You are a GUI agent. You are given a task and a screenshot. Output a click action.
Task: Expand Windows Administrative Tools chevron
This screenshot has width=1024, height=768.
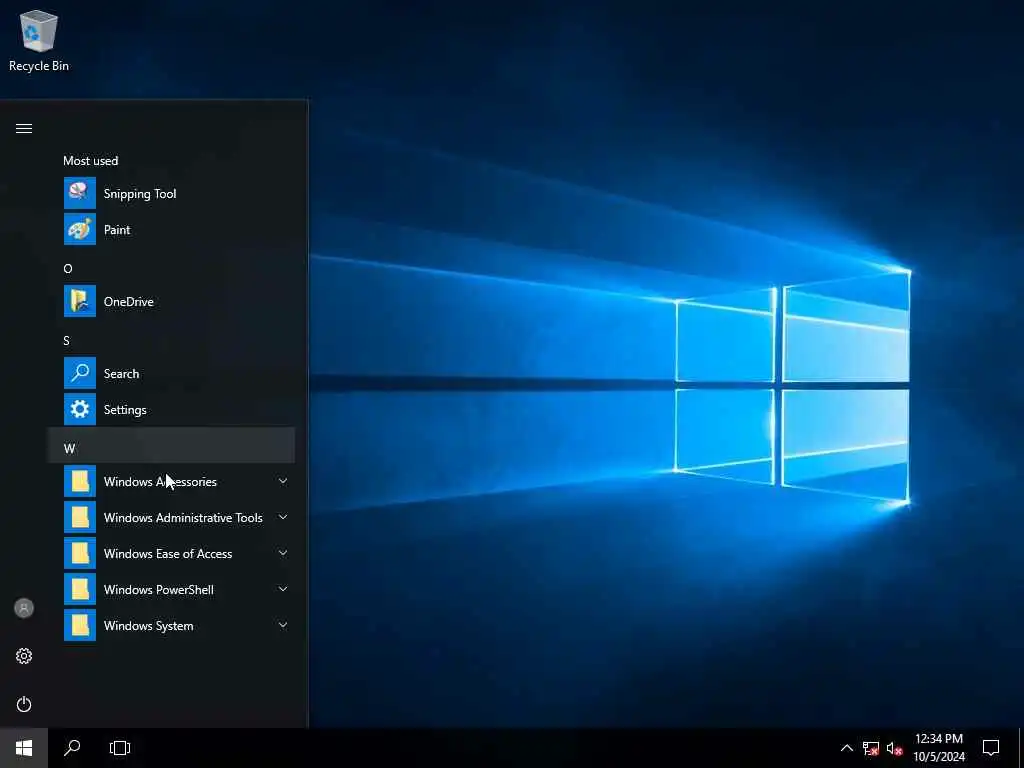(x=283, y=517)
